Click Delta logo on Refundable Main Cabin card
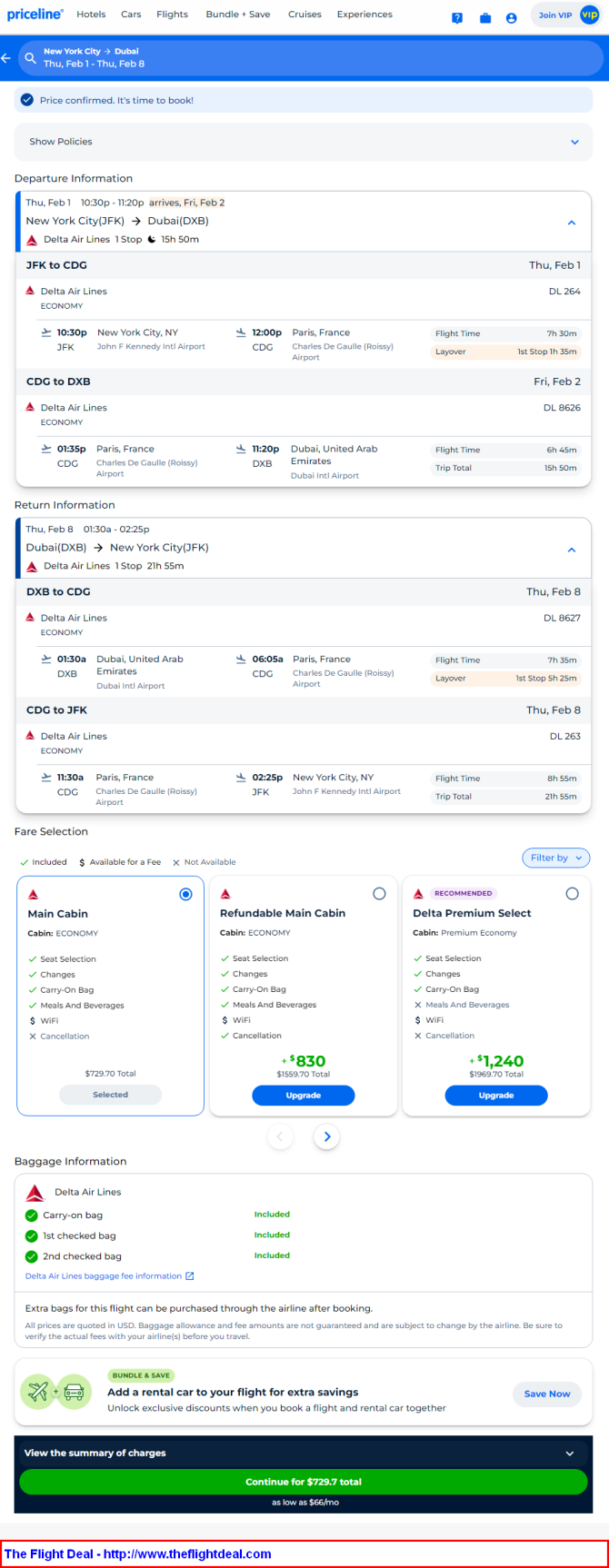This screenshot has height=1568, width=609. point(225,895)
